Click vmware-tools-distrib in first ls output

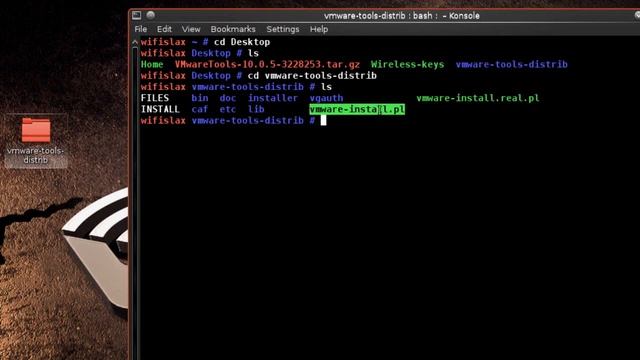pyautogui.click(x=511, y=64)
